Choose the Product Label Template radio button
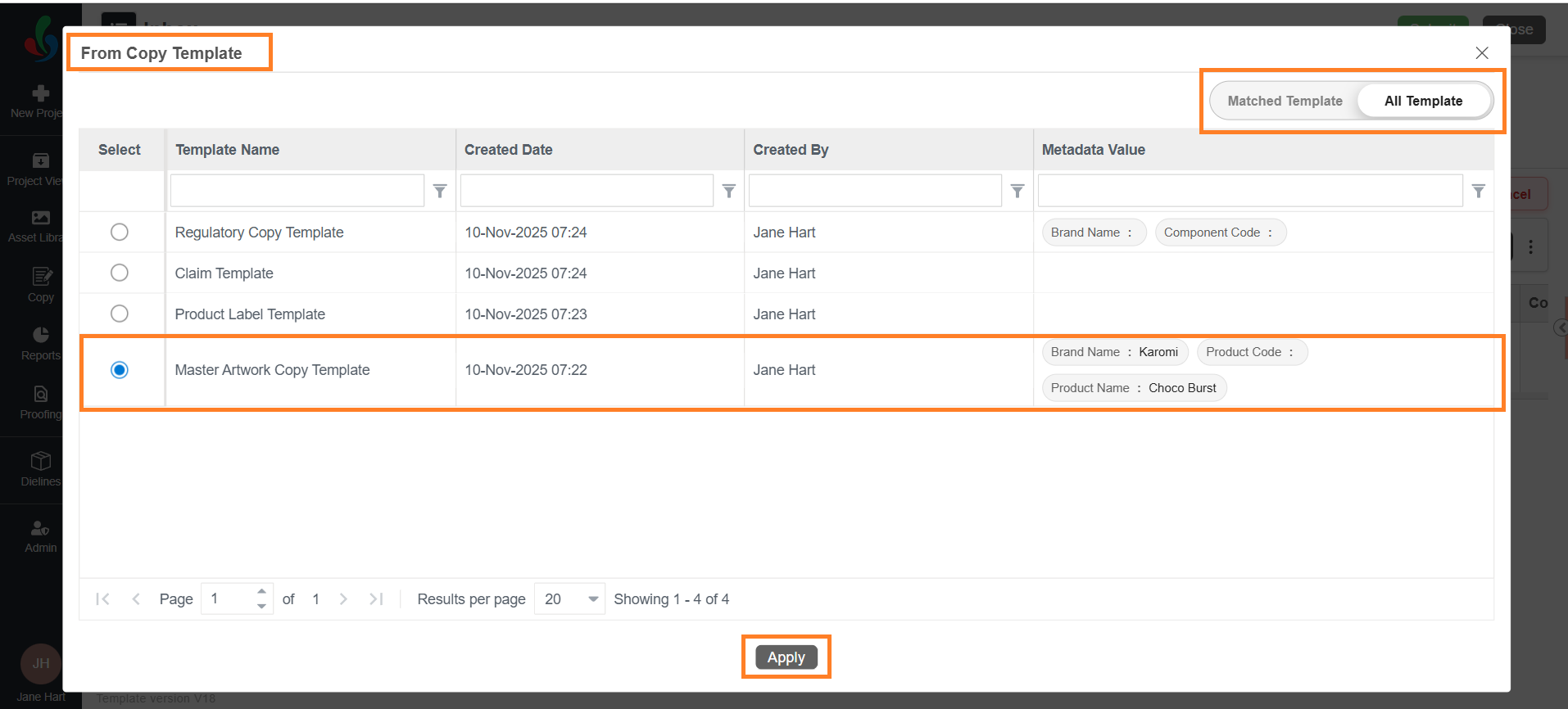Image resolution: width=1568 pixels, height=709 pixels. [x=120, y=314]
